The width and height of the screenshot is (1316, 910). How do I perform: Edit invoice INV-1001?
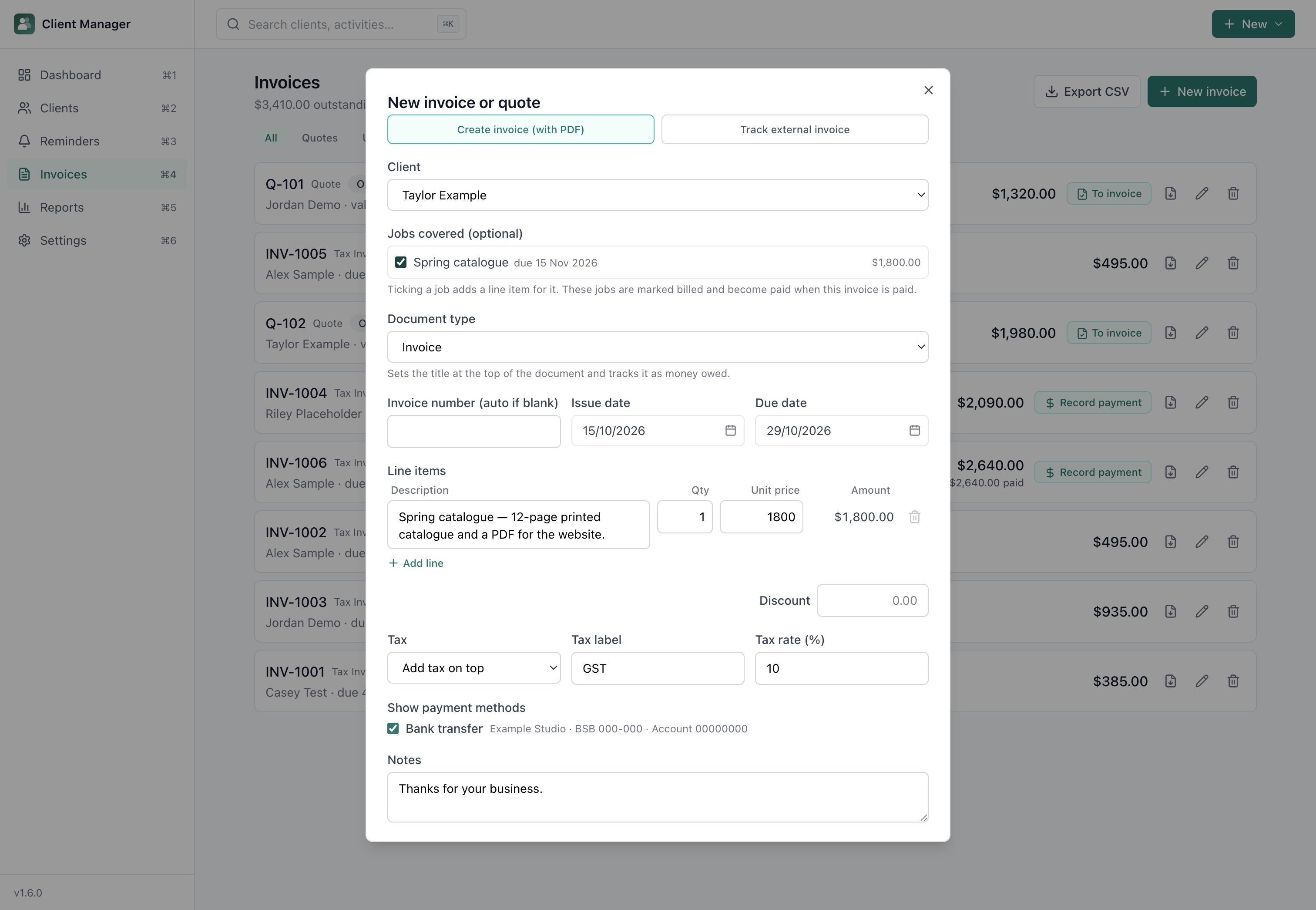point(1202,681)
